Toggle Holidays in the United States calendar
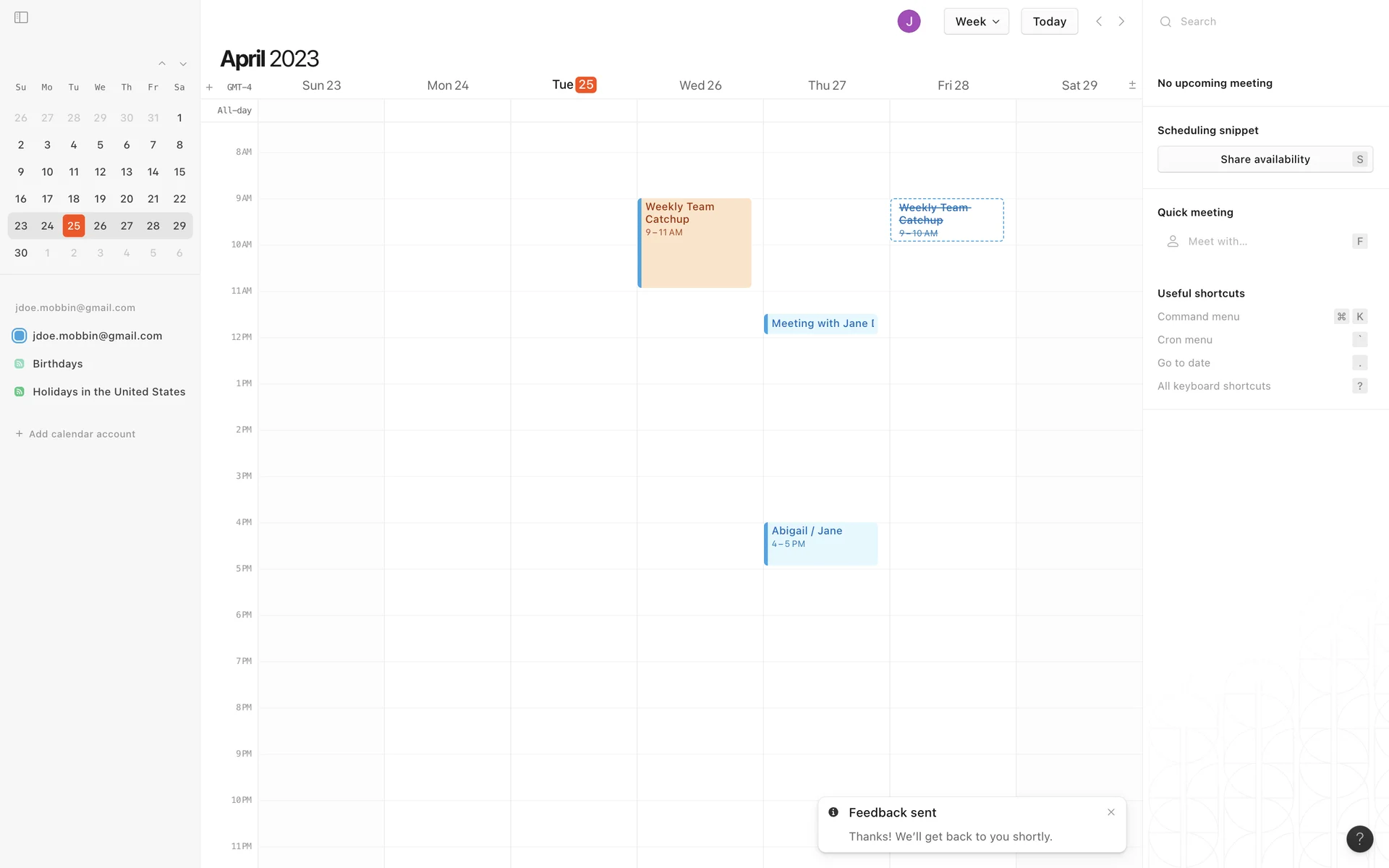Viewport: 1389px width, 868px height. pyautogui.click(x=20, y=392)
